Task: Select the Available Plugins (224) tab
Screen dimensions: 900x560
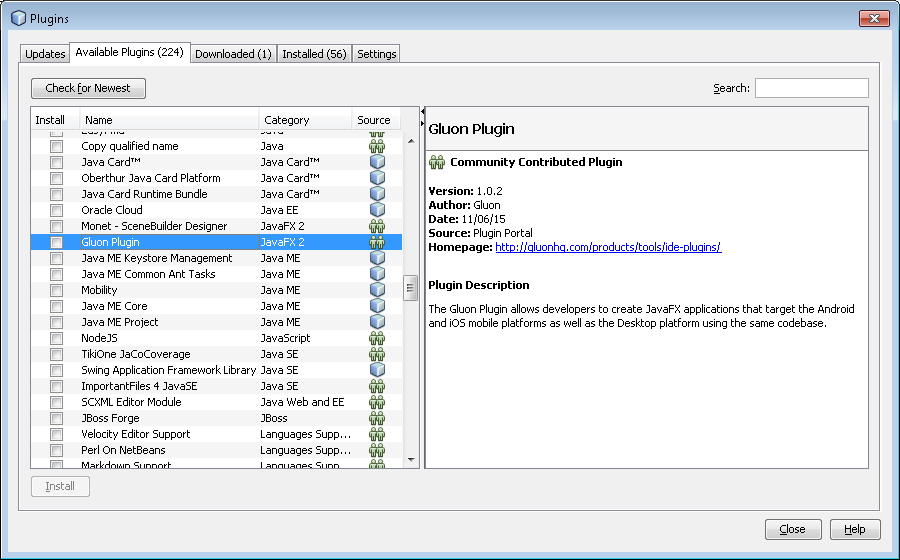Action: [130, 52]
